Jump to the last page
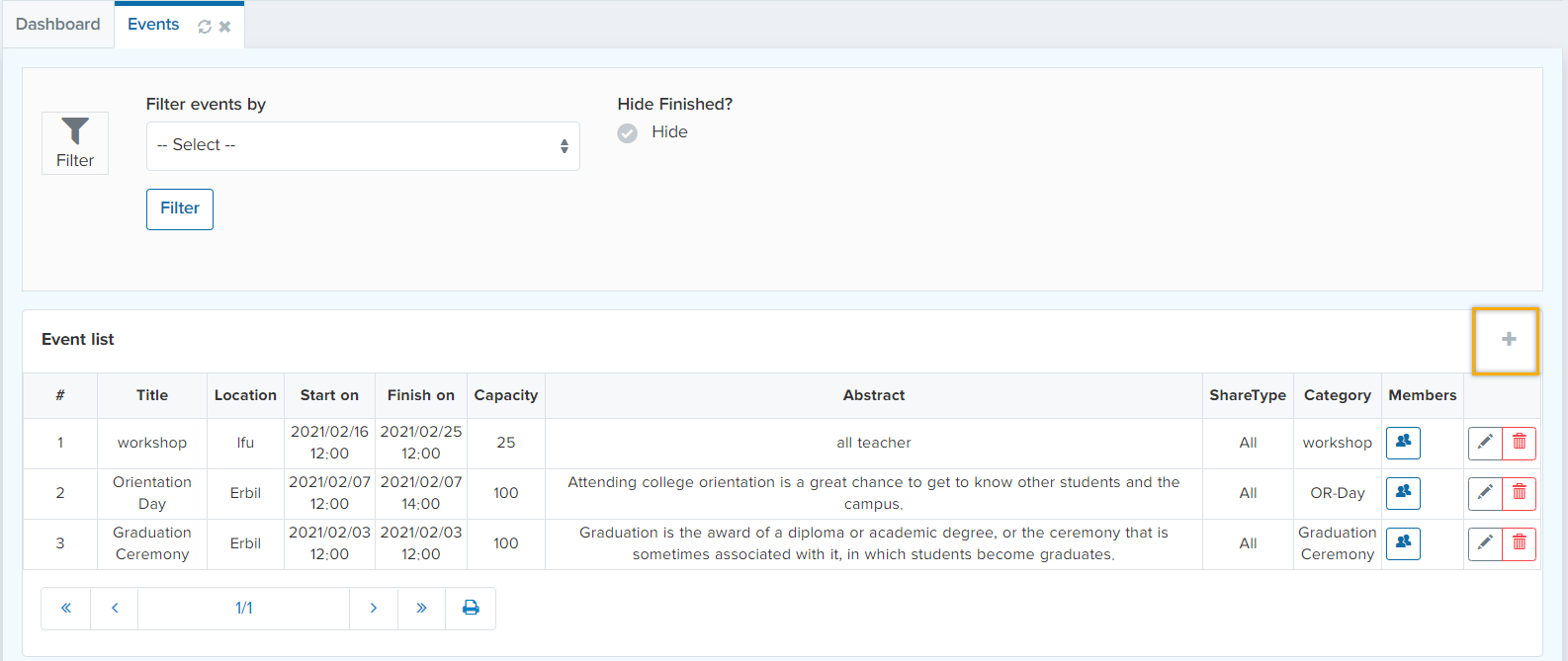This screenshot has height=661, width=1568. [421, 609]
